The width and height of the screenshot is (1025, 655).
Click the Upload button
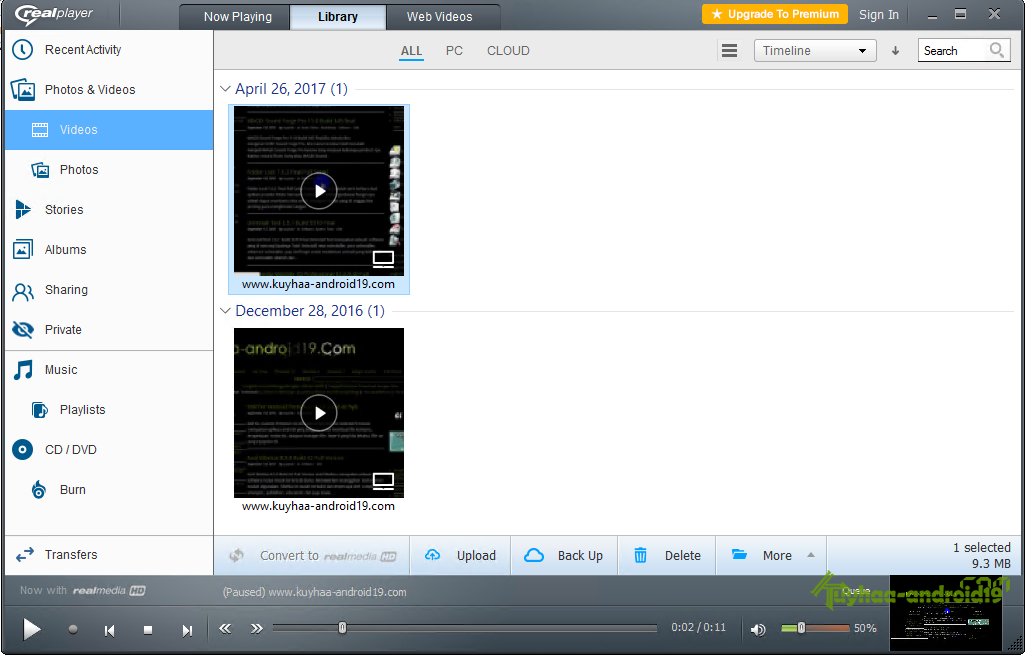[x=460, y=556]
